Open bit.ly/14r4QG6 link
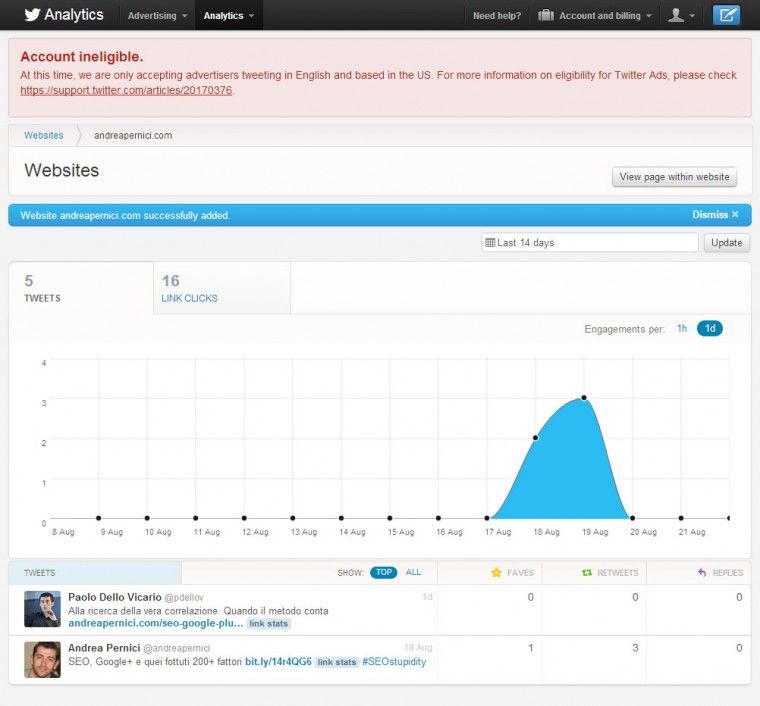Image resolution: width=760 pixels, height=706 pixels. click(278, 661)
